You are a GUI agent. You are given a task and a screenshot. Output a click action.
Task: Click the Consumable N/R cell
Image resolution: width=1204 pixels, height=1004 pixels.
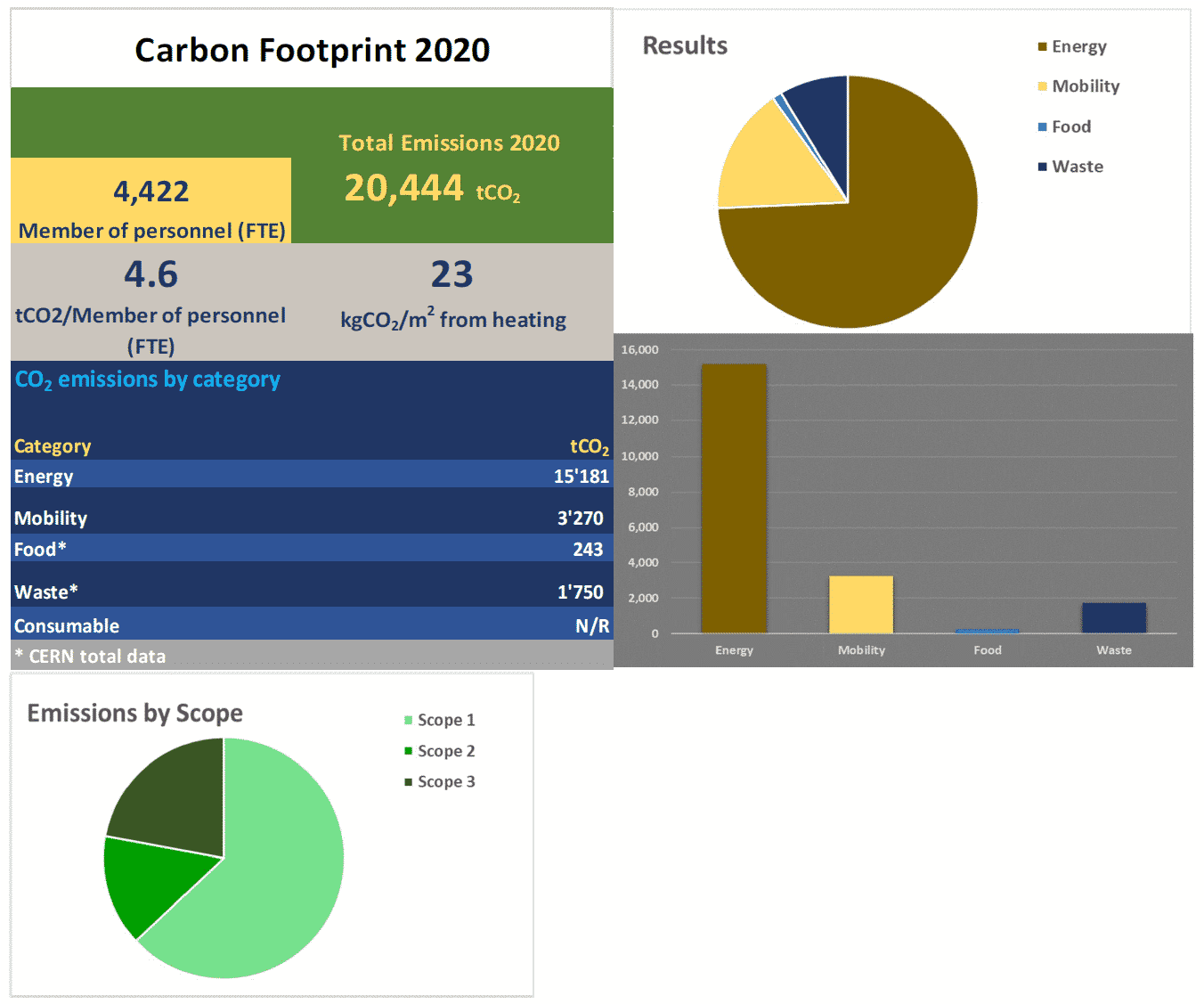point(591,626)
